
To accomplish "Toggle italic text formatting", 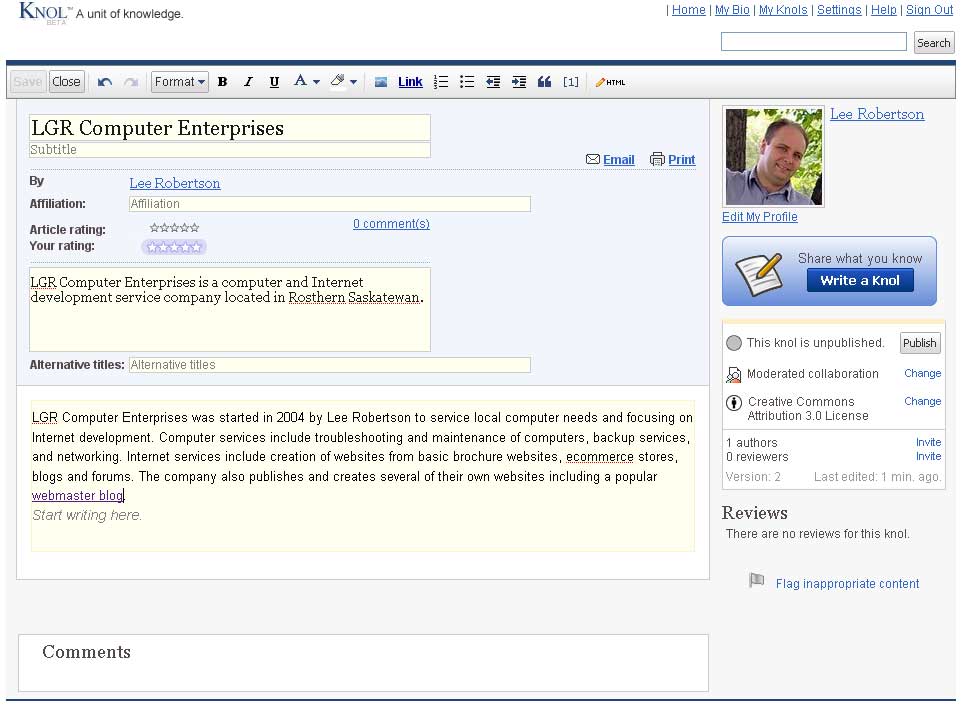I will tap(248, 82).
